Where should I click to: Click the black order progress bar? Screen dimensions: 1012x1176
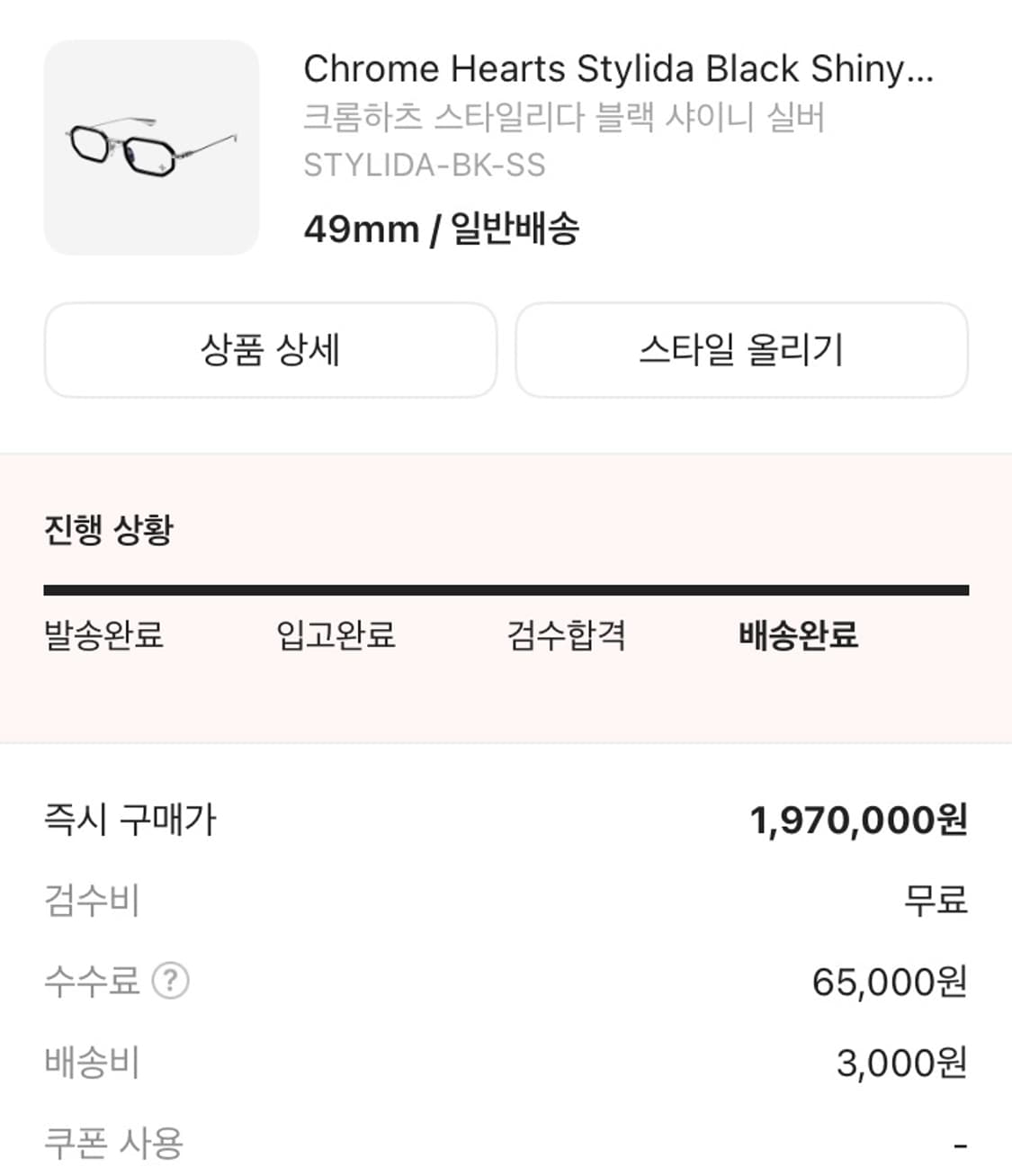[x=506, y=590]
